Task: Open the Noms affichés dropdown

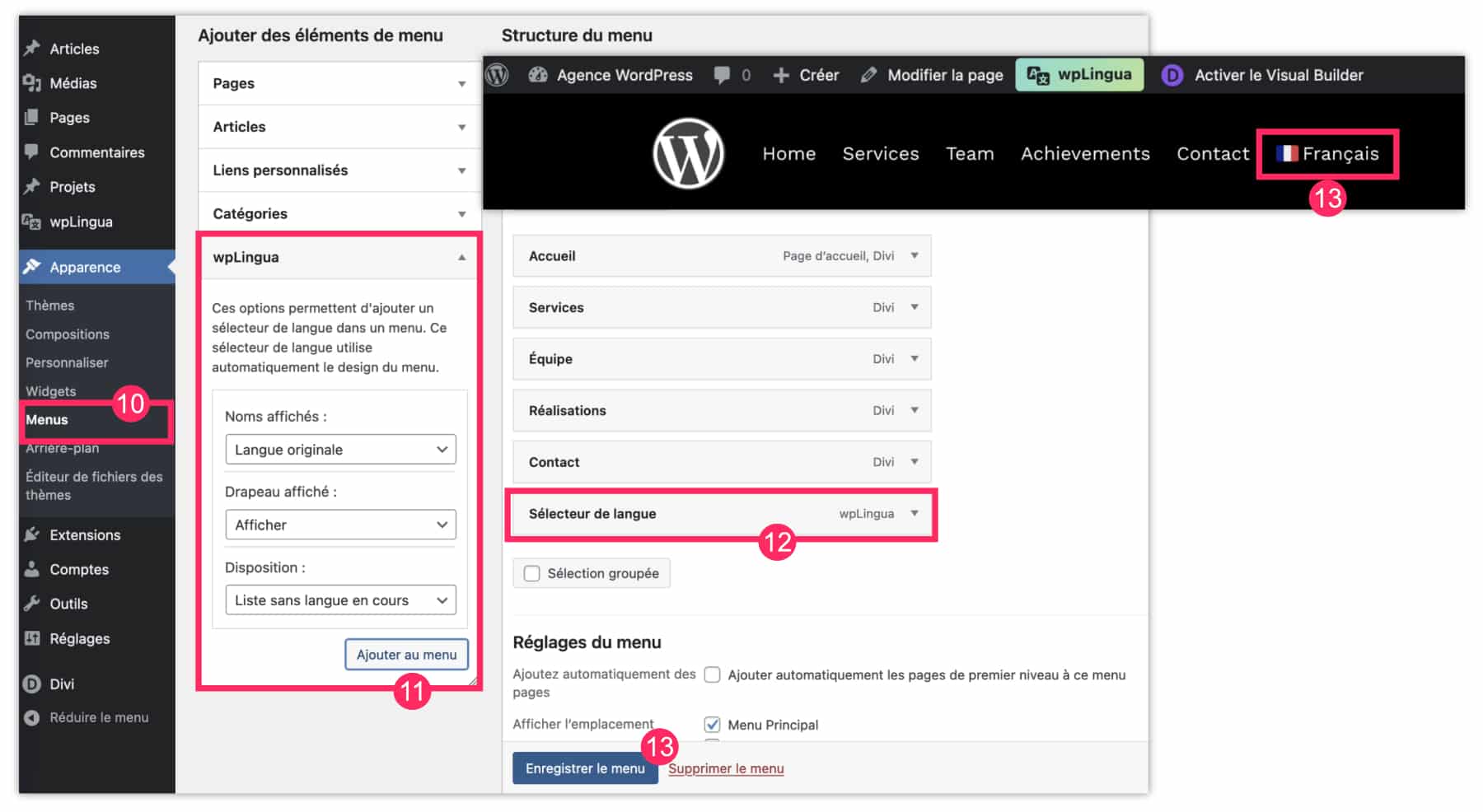Action: [x=340, y=450]
